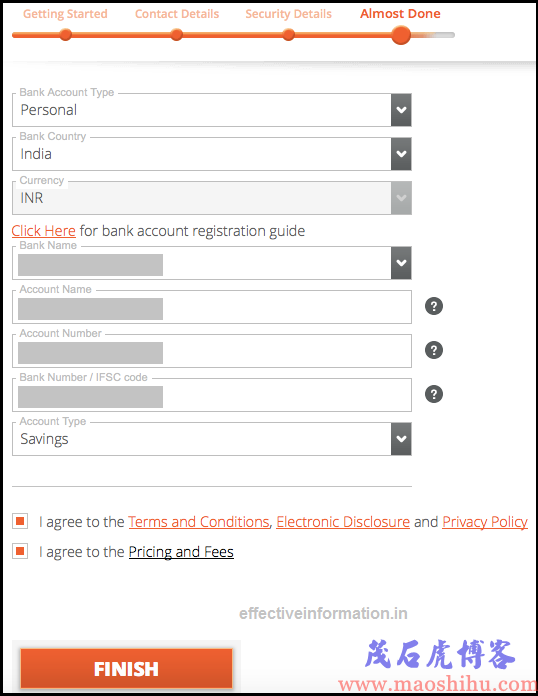
Task: Go to the Getting Started step tab
Action: click(x=65, y=14)
